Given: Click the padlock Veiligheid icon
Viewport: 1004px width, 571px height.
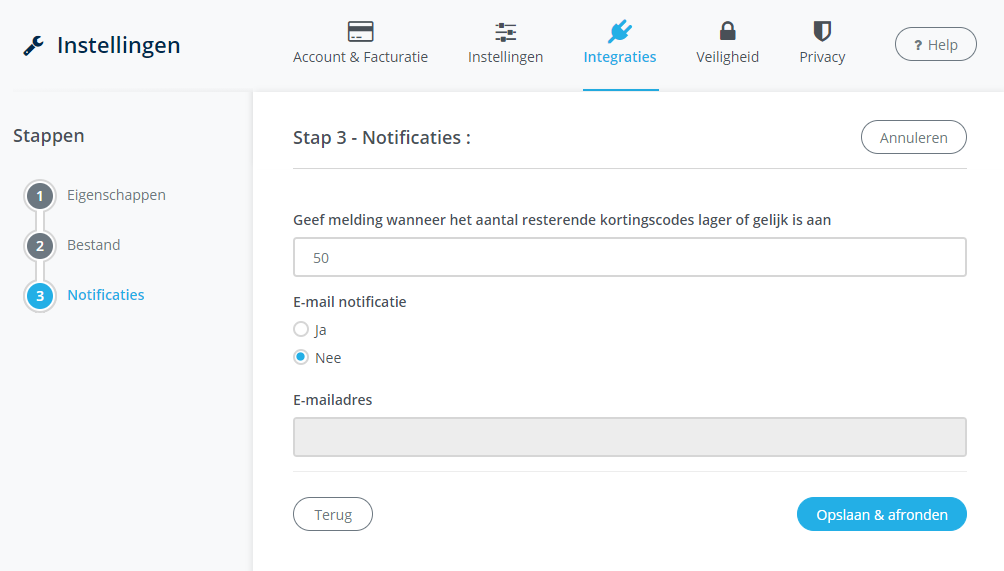Looking at the screenshot, I should click(727, 31).
